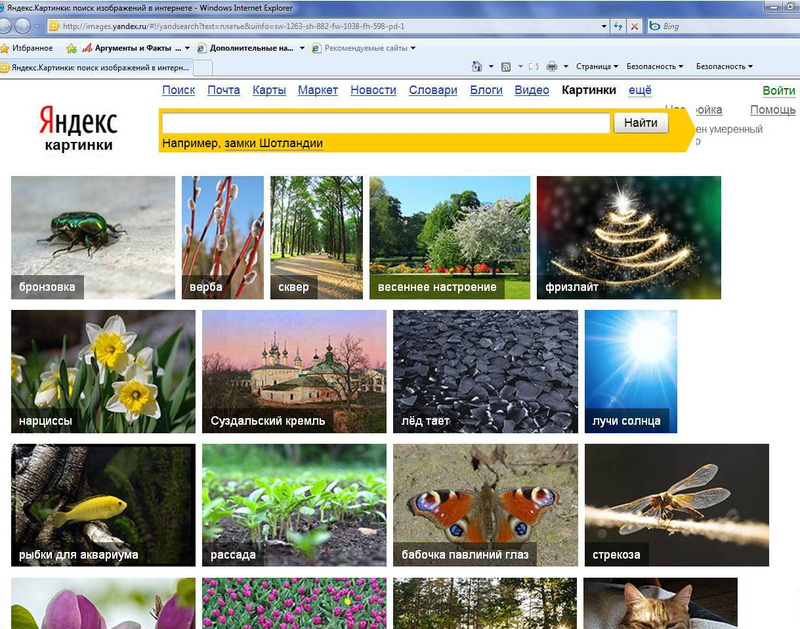Refresh the page using the address bar icon
This screenshot has height=629, width=800.
click(618, 26)
